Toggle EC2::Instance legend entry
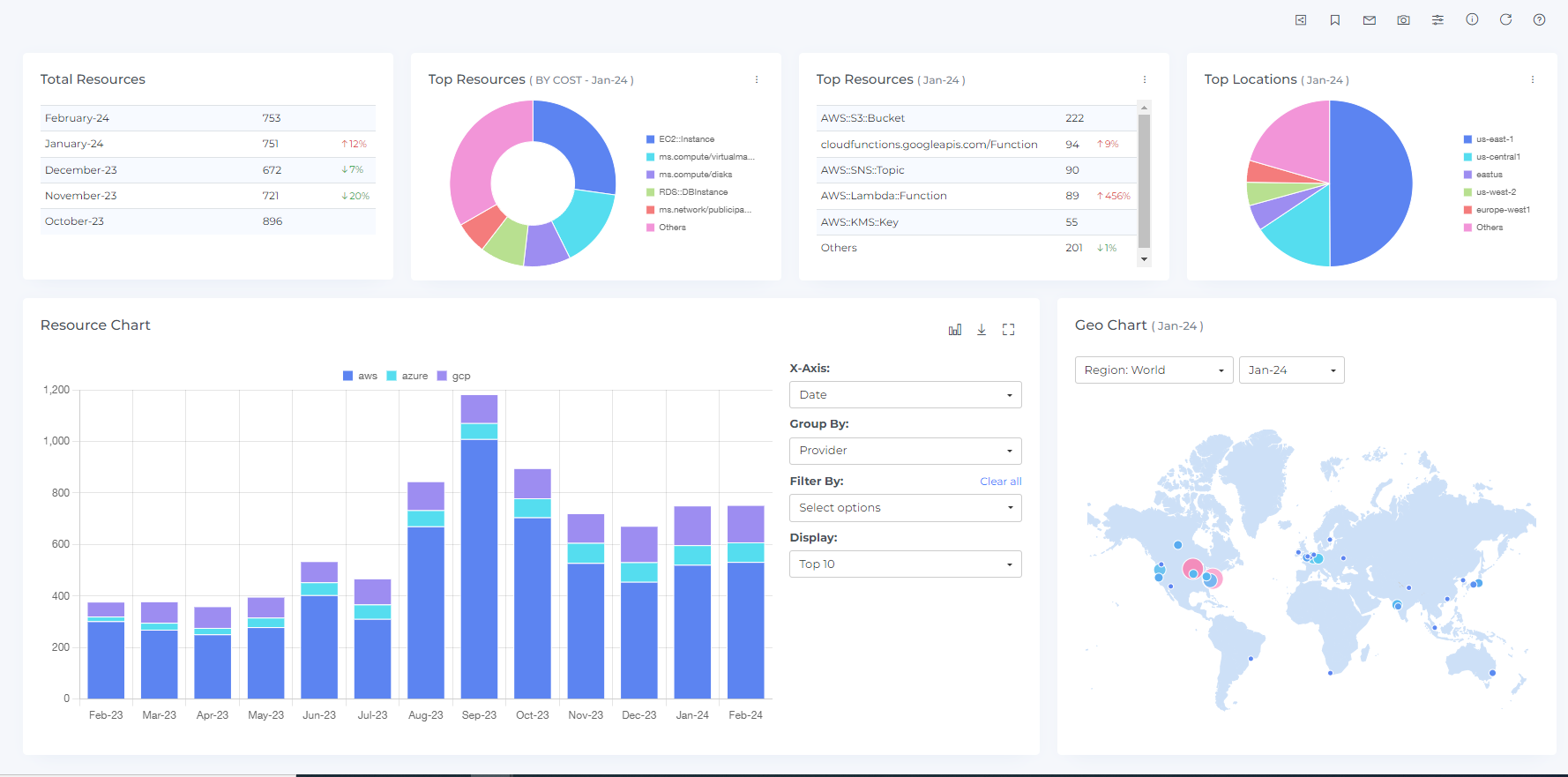Image resolution: width=1568 pixels, height=777 pixels. pos(681,139)
